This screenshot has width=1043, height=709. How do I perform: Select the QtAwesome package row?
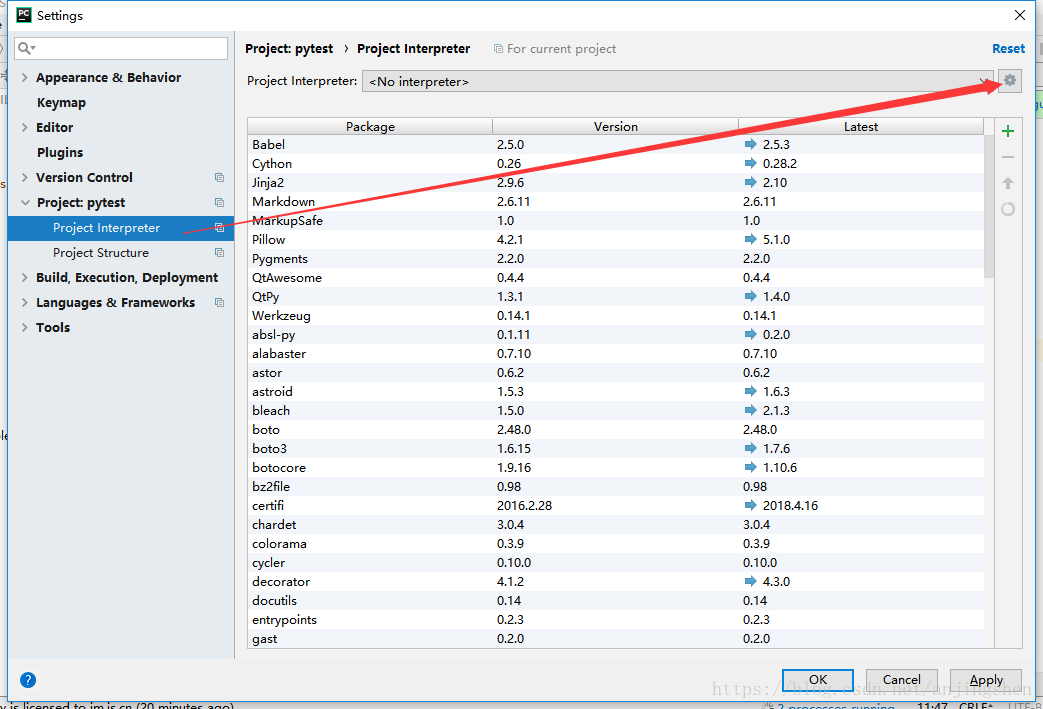(616, 277)
